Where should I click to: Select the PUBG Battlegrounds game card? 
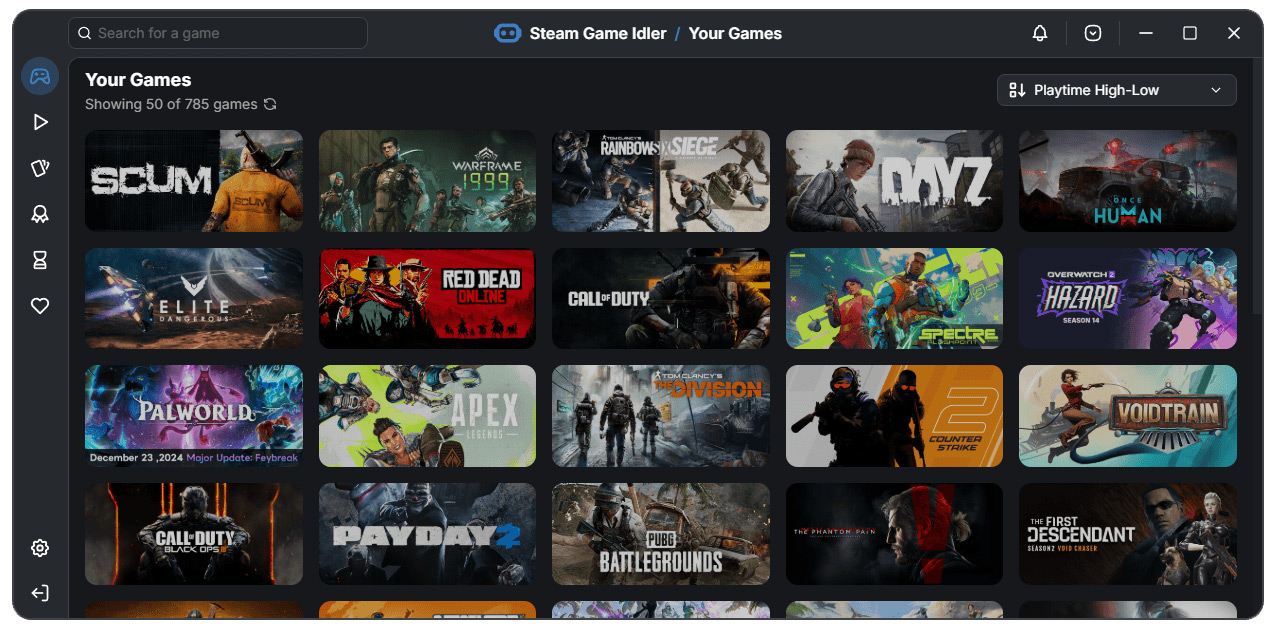coord(661,534)
